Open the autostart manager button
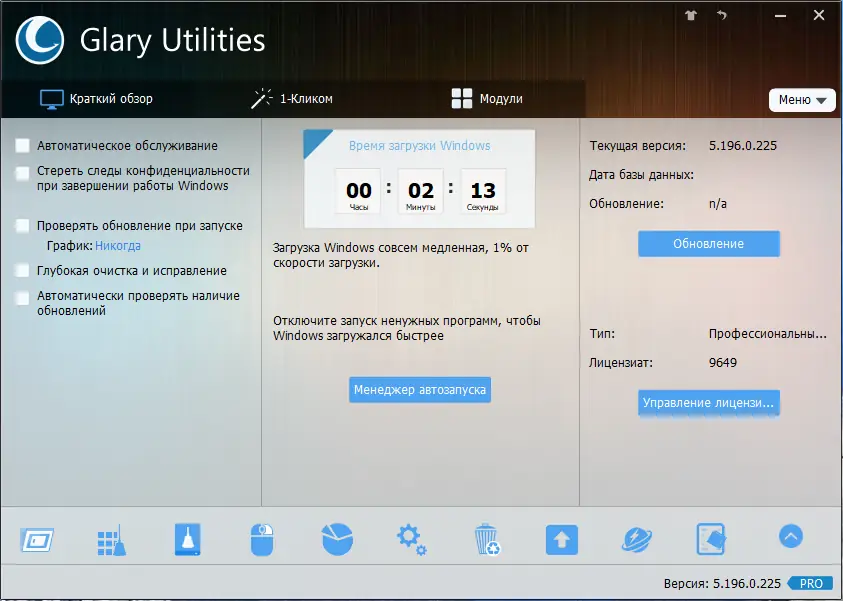This screenshot has height=601, width=843. pyautogui.click(x=419, y=390)
